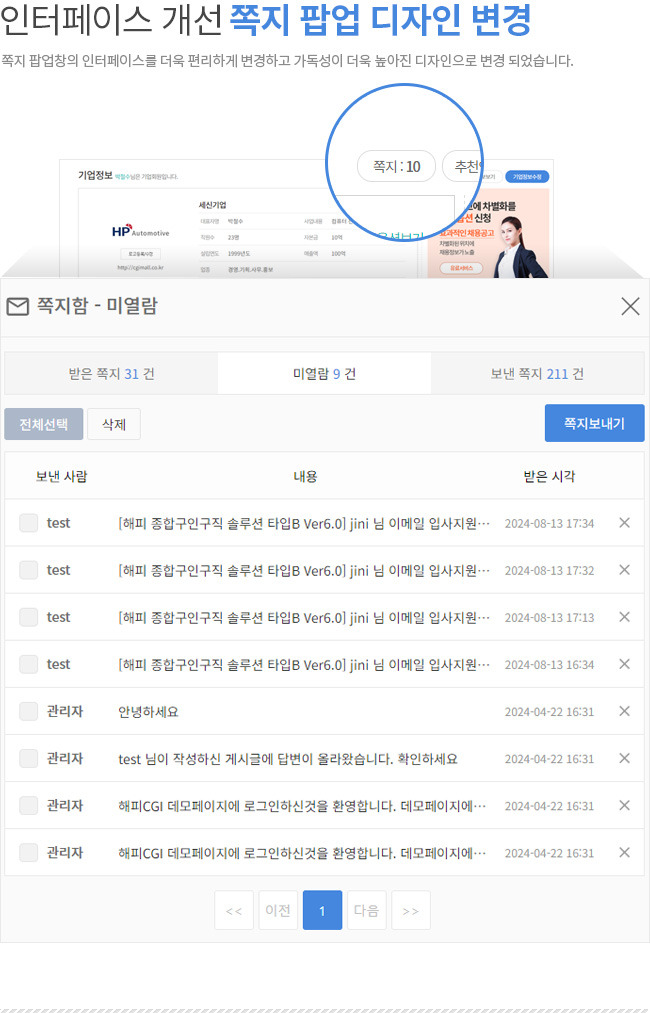Click the 보낸 사람 column header
Image resolution: width=650 pixels, height=1013 pixels.
(x=61, y=476)
